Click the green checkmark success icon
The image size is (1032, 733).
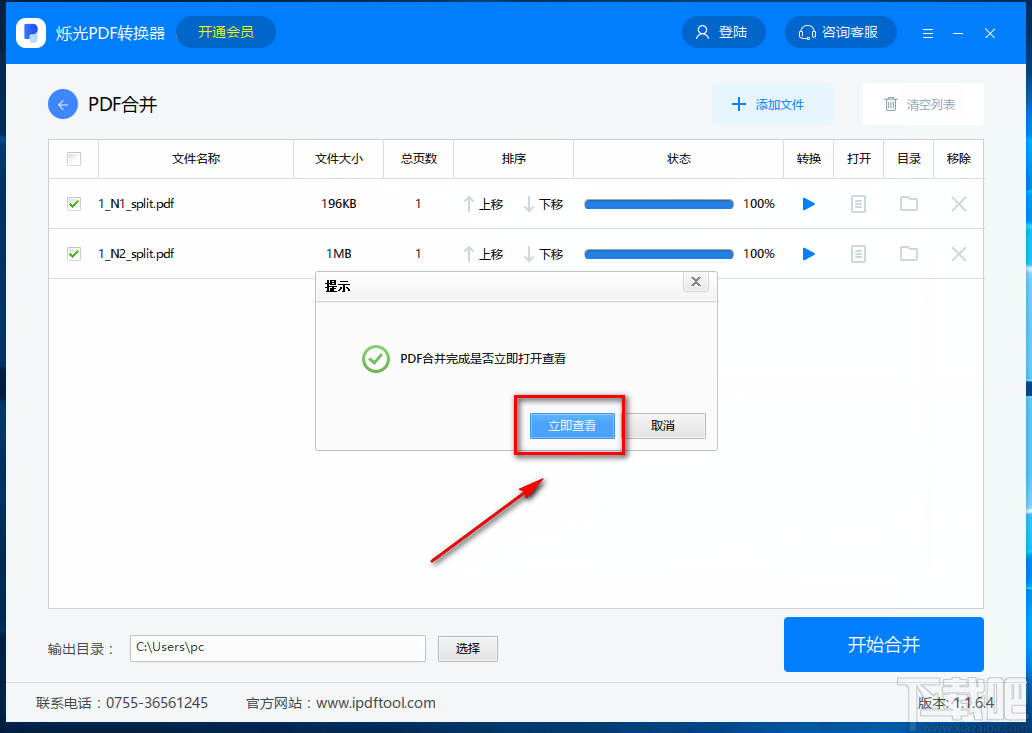376,359
